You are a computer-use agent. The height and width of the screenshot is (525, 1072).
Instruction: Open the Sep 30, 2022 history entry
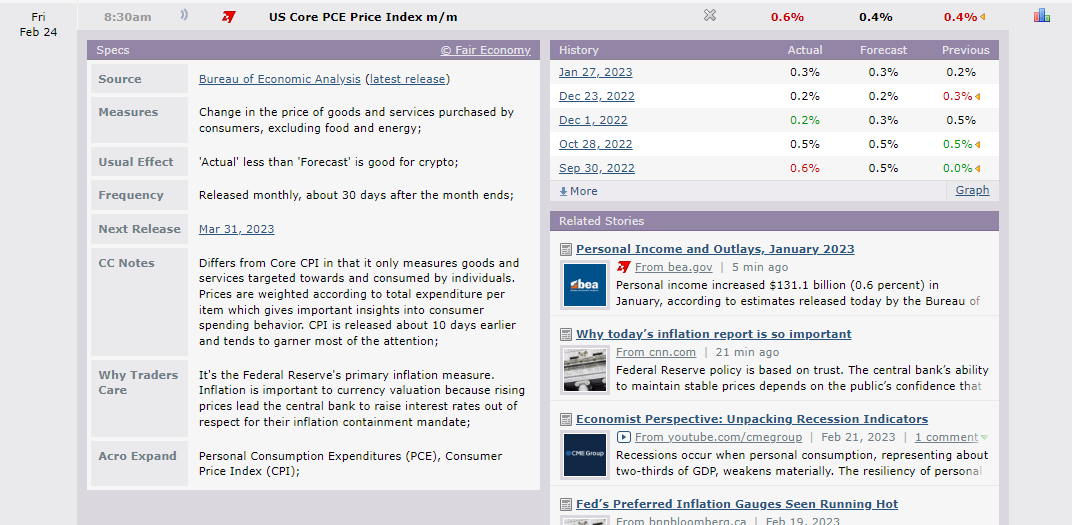[596, 168]
